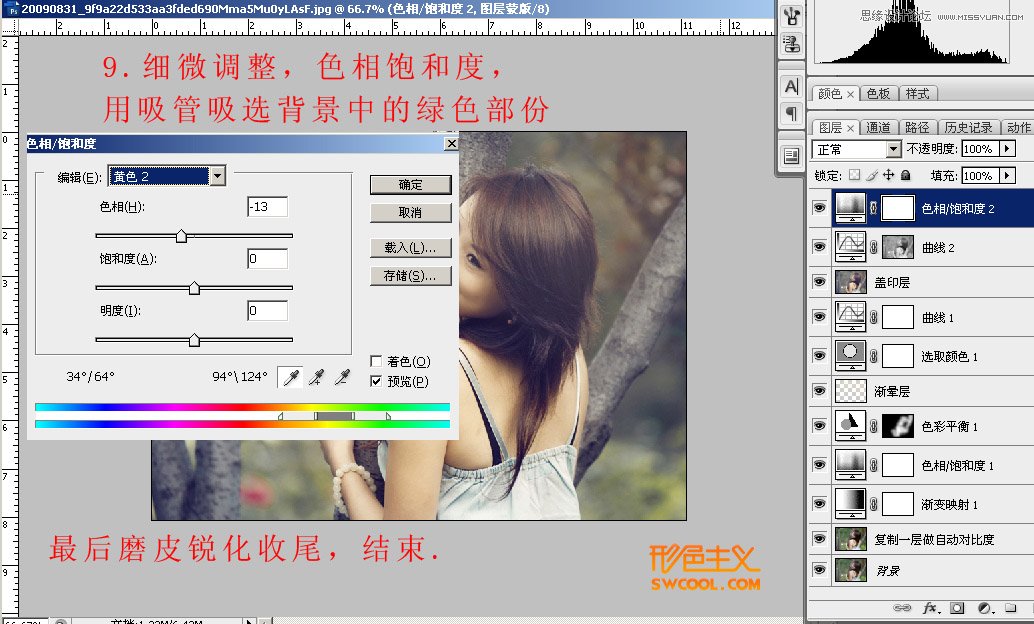Screen dimensions: 1034x624
Task: Select the base eyedropper in the Hue/Saturation dialog
Action: coord(290,378)
